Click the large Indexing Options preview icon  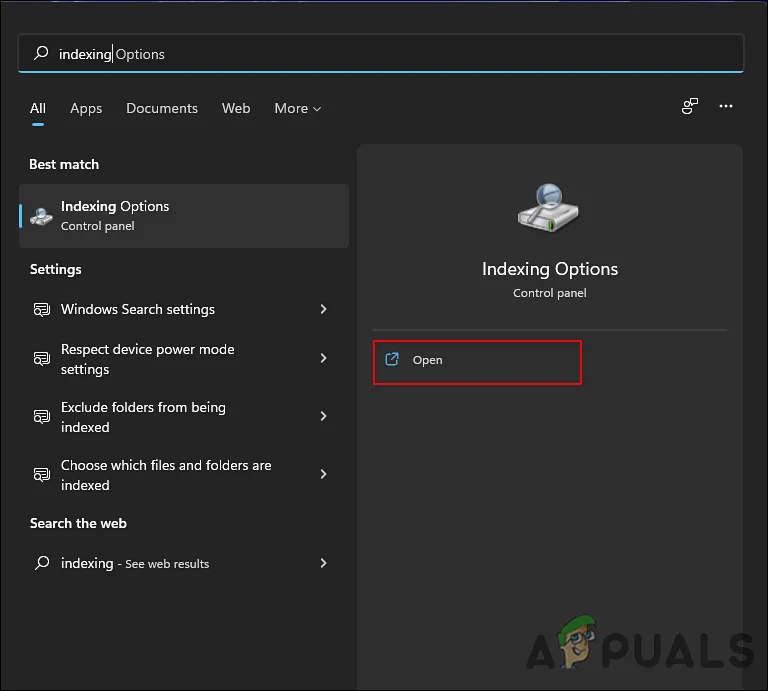pos(549,208)
